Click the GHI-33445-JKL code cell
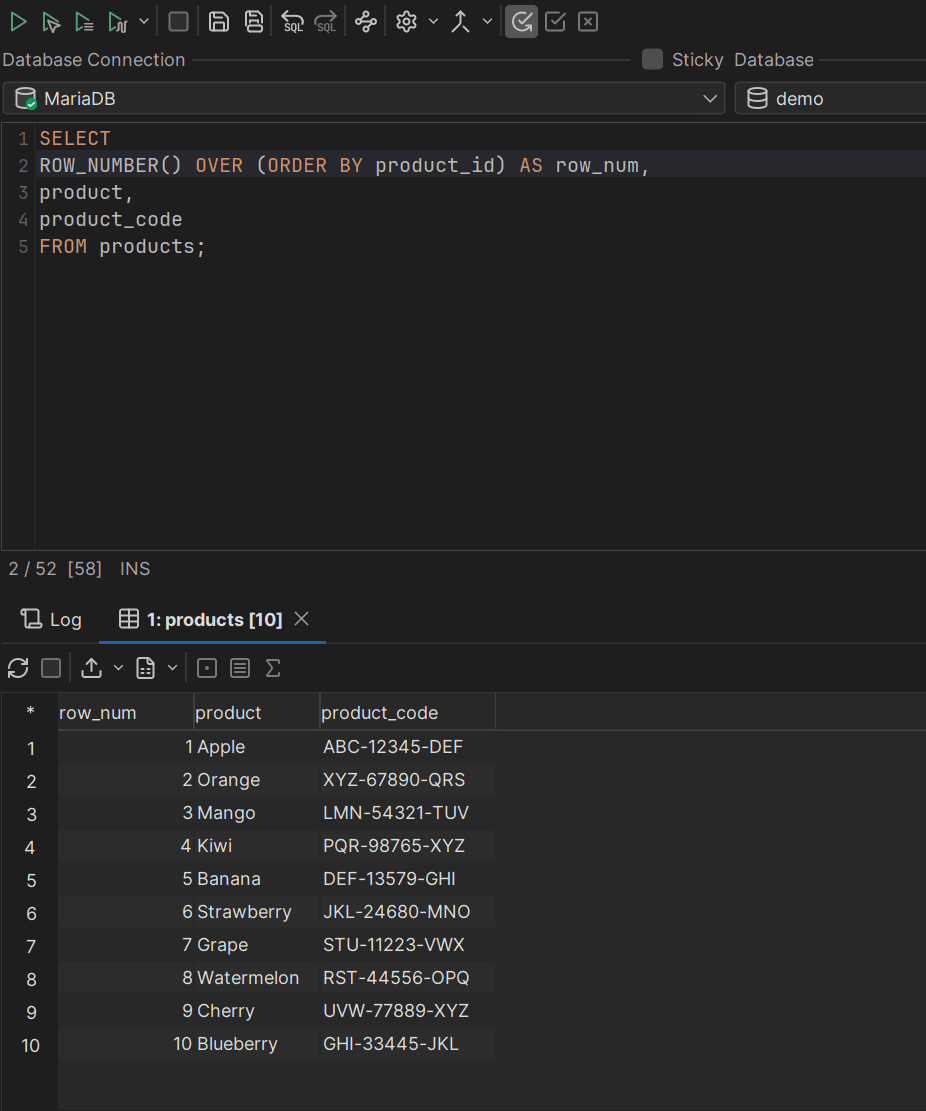This screenshot has height=1111, width=926. pyautogui.click(x=408, y=1044)
